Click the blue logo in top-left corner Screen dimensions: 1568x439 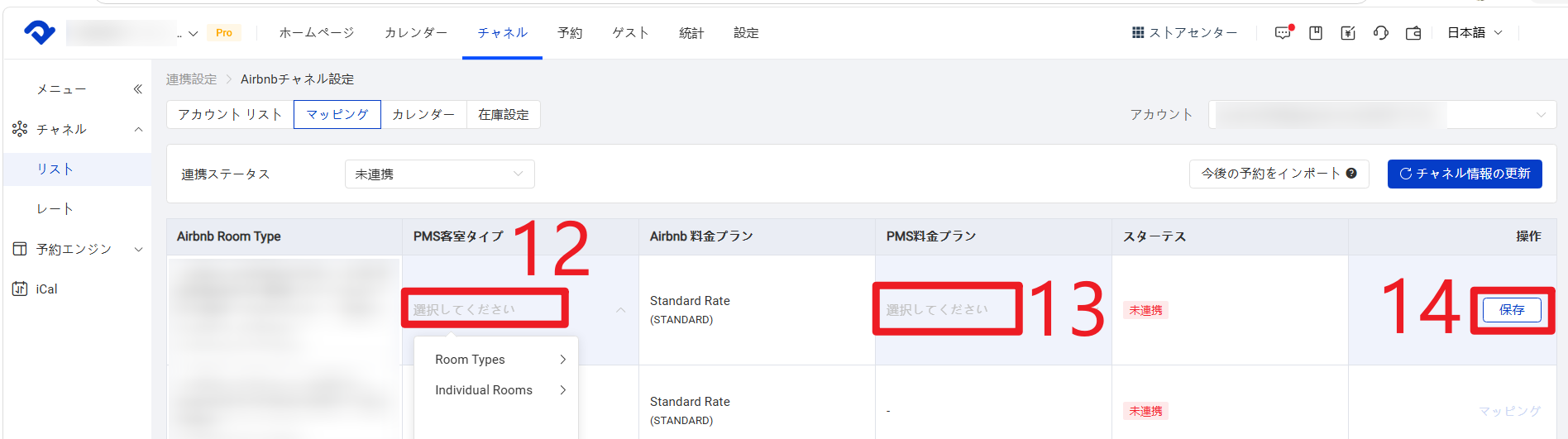point(40,32)
